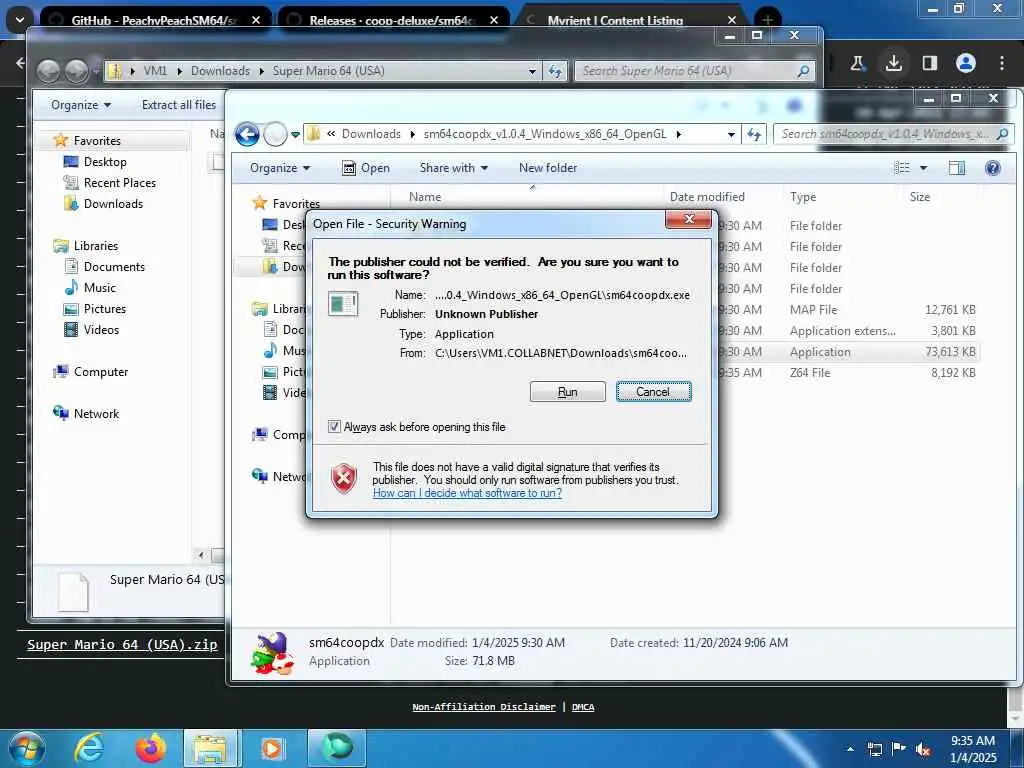This screenshot has width=1024, height=768.
Task: Click the Super Mario 64 (USA).zip link
Action: pos(122,645)
